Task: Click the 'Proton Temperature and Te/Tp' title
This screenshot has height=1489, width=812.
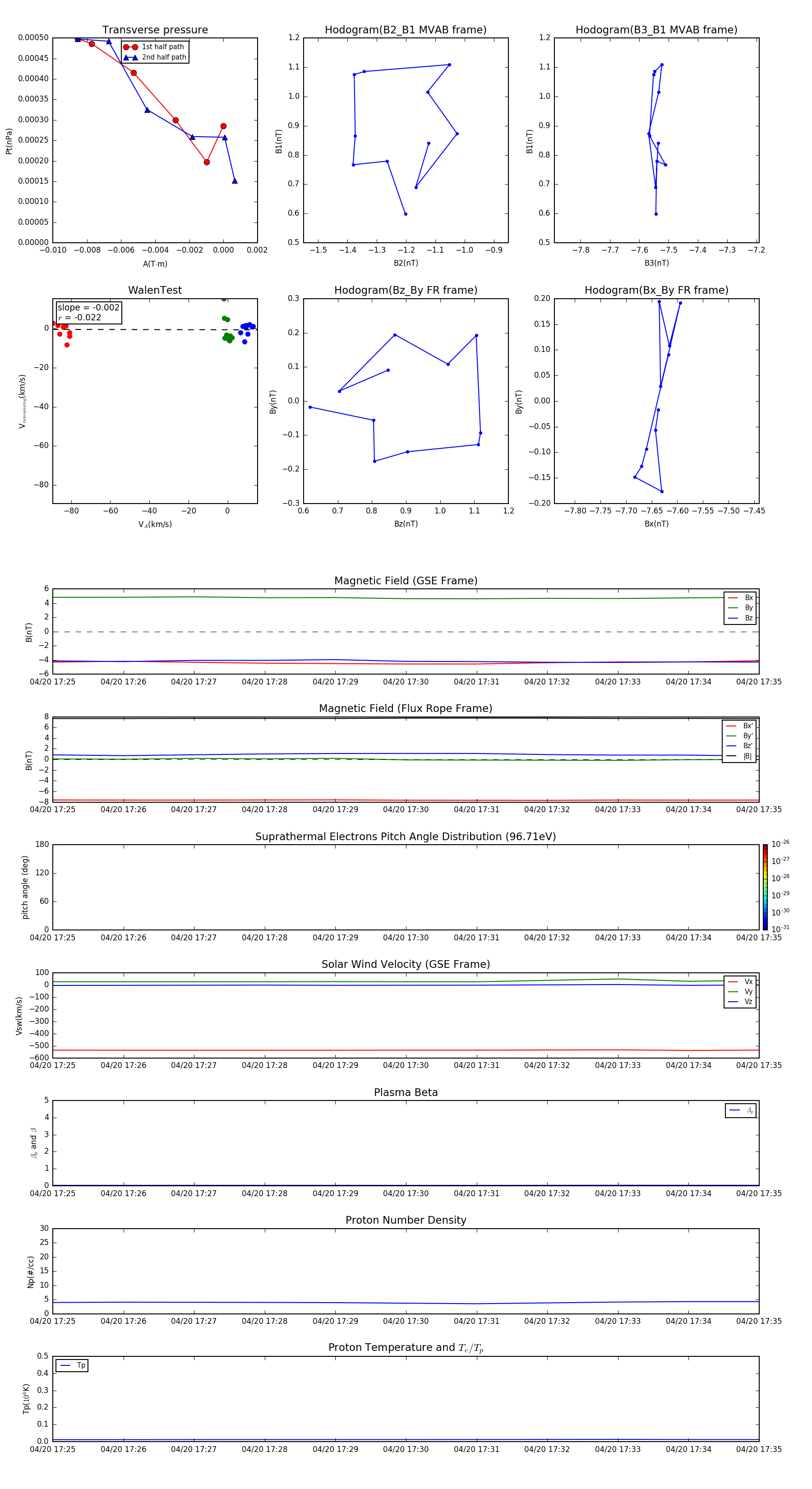Action: click(406, 1348)
